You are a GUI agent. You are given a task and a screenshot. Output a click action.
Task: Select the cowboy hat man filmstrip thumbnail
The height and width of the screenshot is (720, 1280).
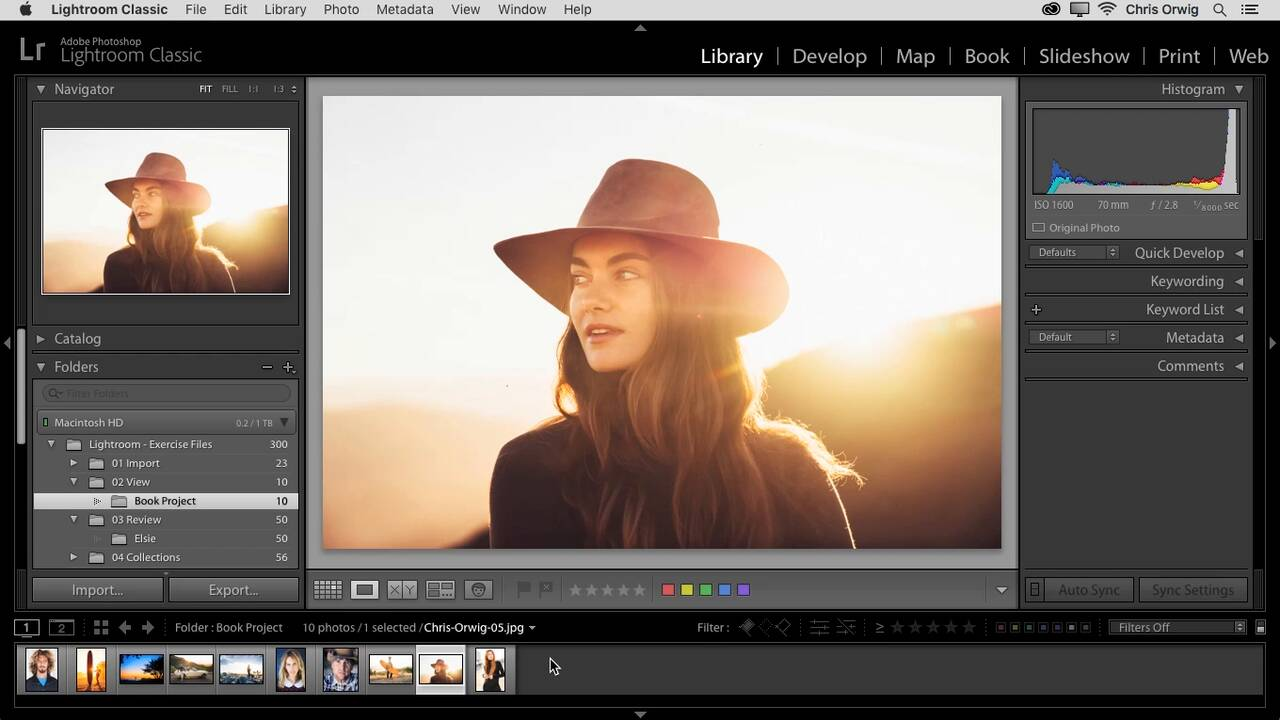tap(340, 669)
